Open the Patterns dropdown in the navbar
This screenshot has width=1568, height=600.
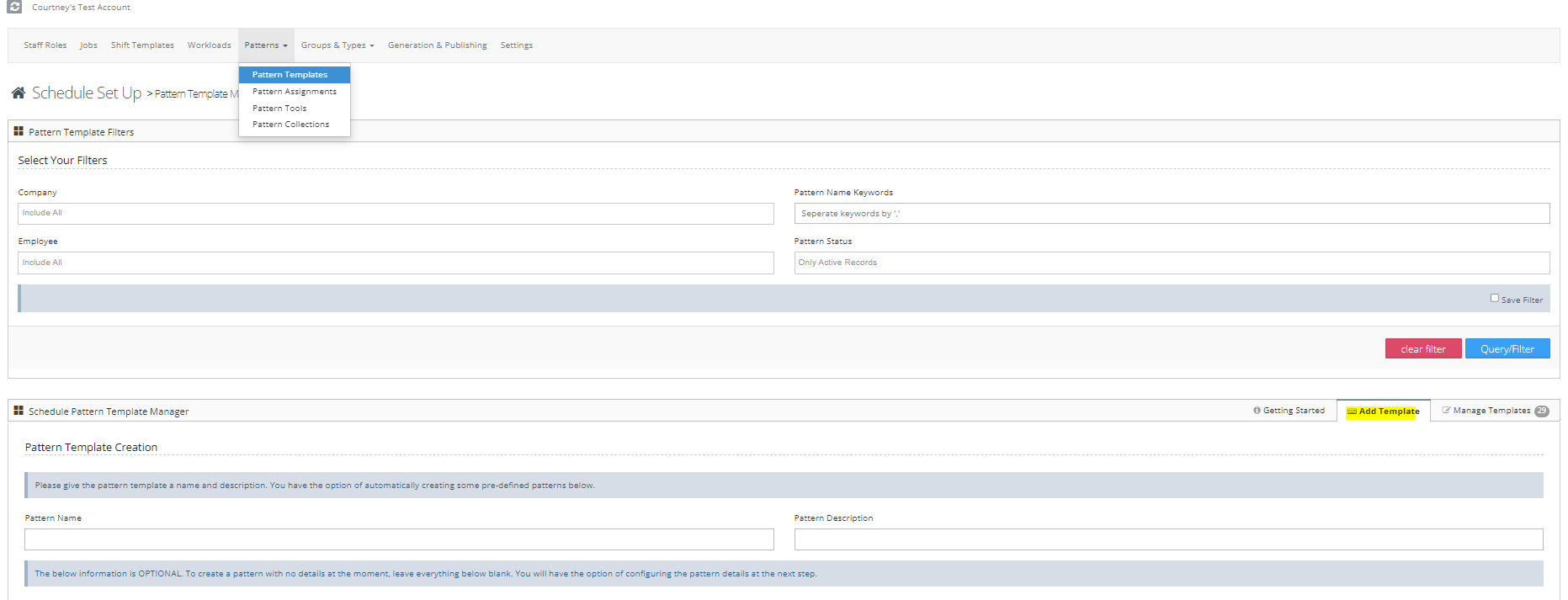pos(265,45)
